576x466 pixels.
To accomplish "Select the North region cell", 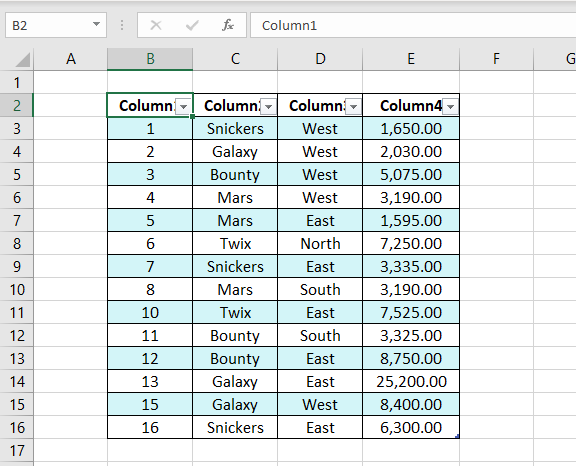I will pyautogui.click(x=320, y=243).
